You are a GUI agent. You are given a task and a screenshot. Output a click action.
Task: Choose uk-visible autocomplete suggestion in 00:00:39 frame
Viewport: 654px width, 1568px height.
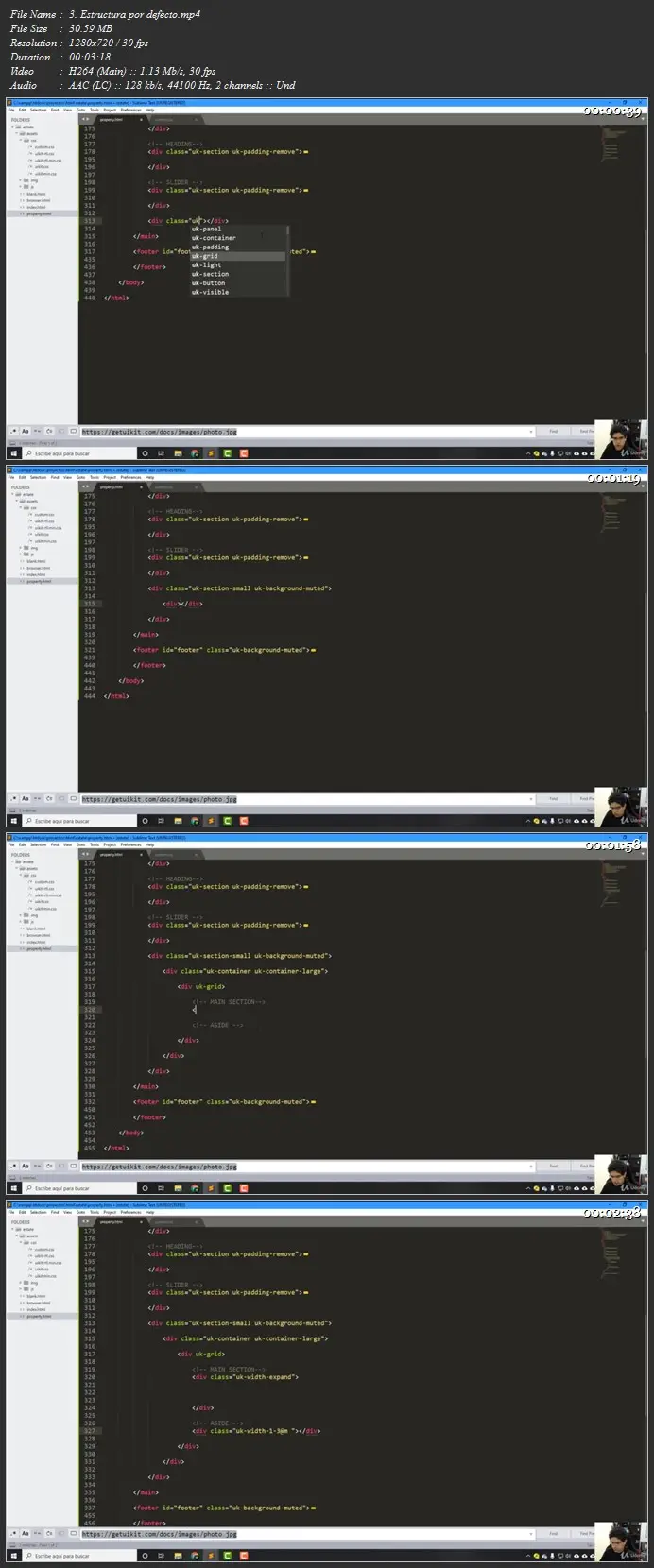(x=236, y=292)
